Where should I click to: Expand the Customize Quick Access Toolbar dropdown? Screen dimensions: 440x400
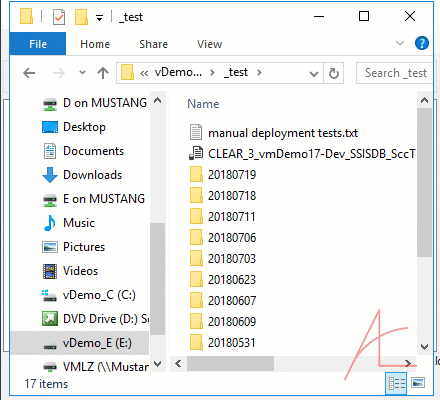click(99, 18)
